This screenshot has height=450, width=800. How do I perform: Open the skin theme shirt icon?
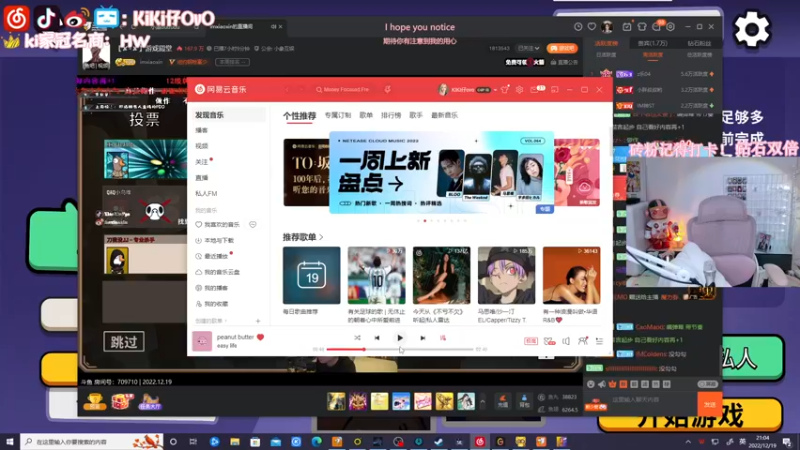click(x=505, y=89)
